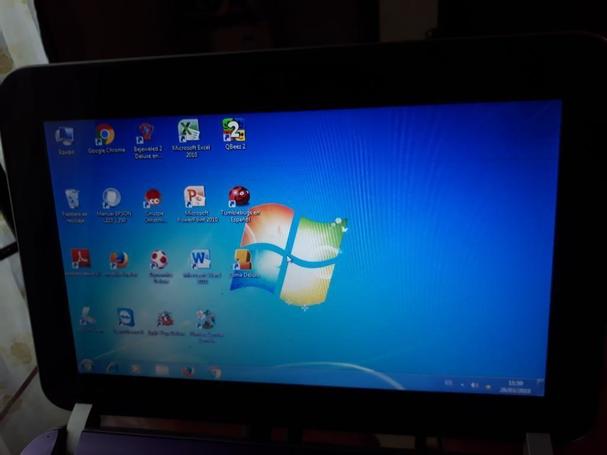Open the Manual EPSON shortcut icon
607x455 pixels.
(x=113, y=205)
